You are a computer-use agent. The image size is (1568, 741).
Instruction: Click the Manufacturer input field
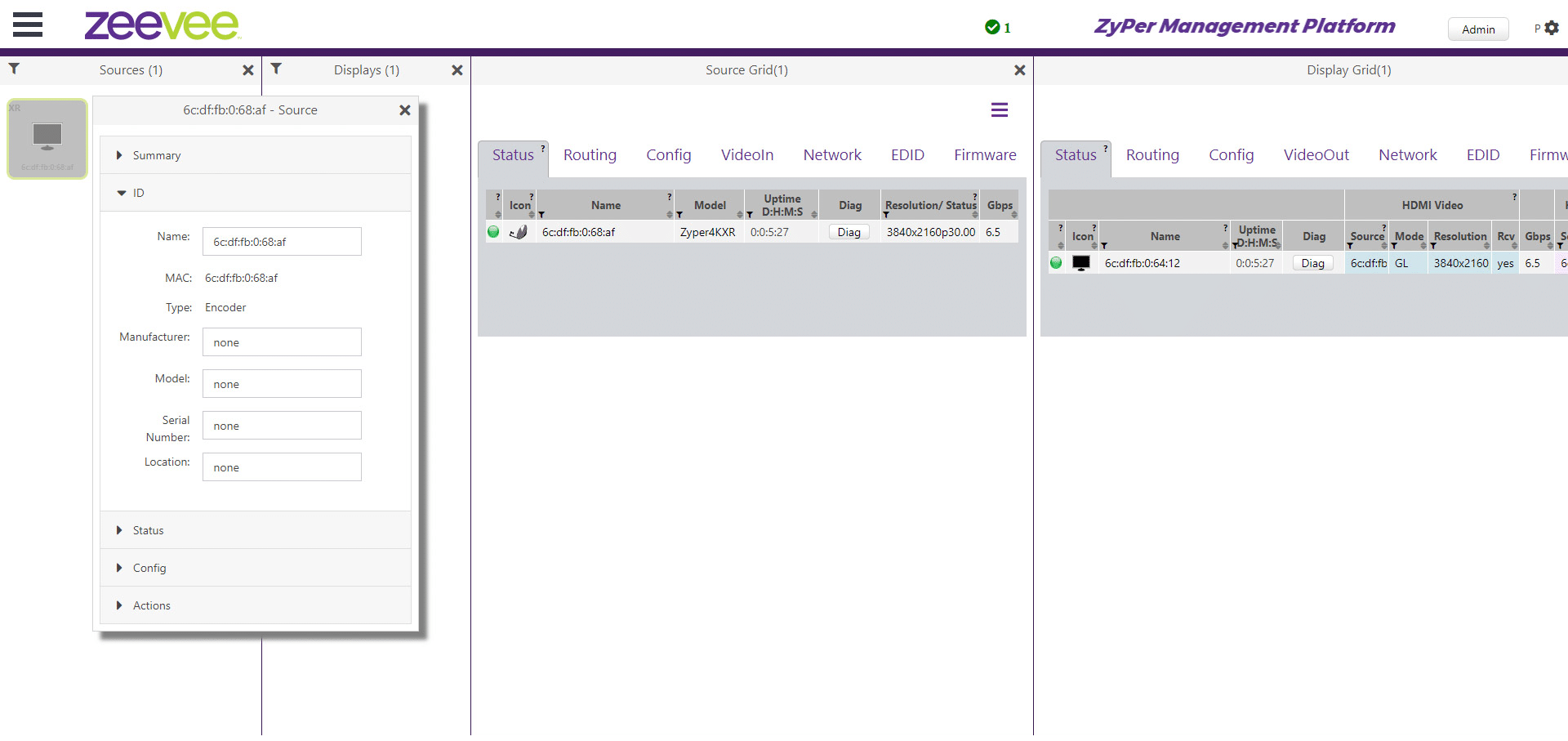click(x=282, y=342)
